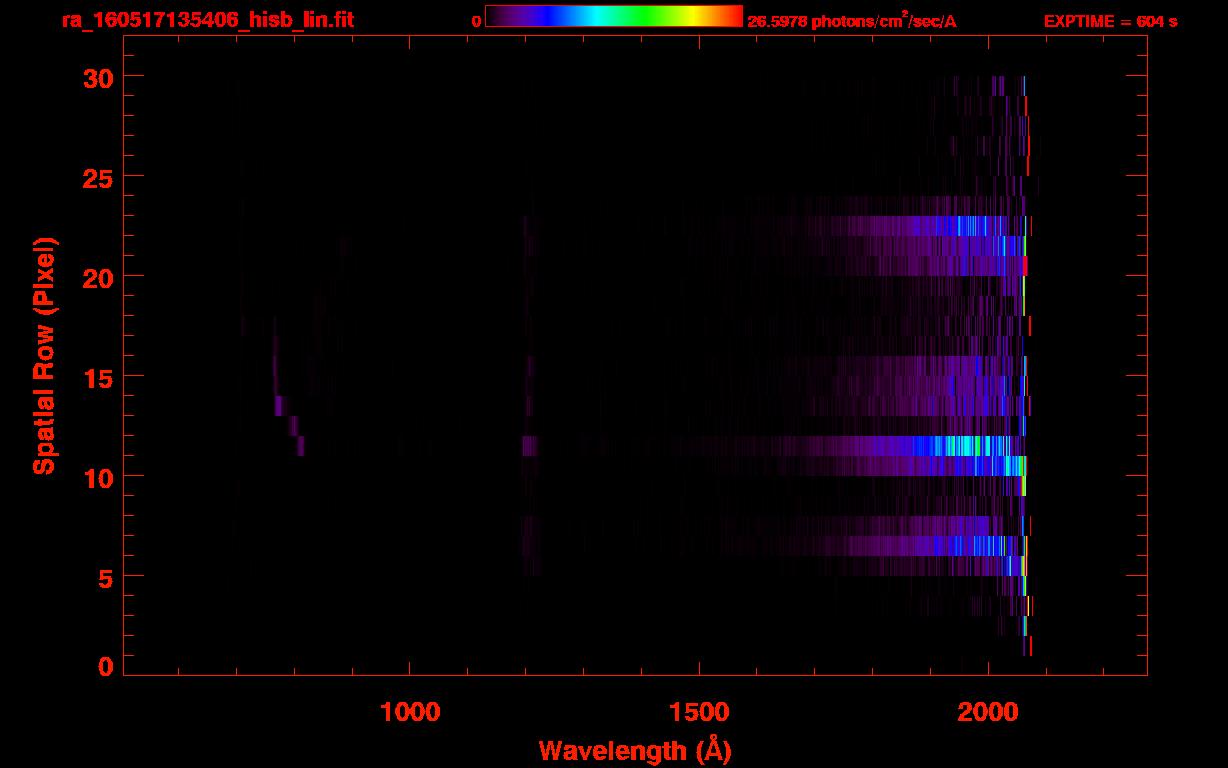Click the y-axis tick label 10
The image size is (1228, 768).
(97, 477)
